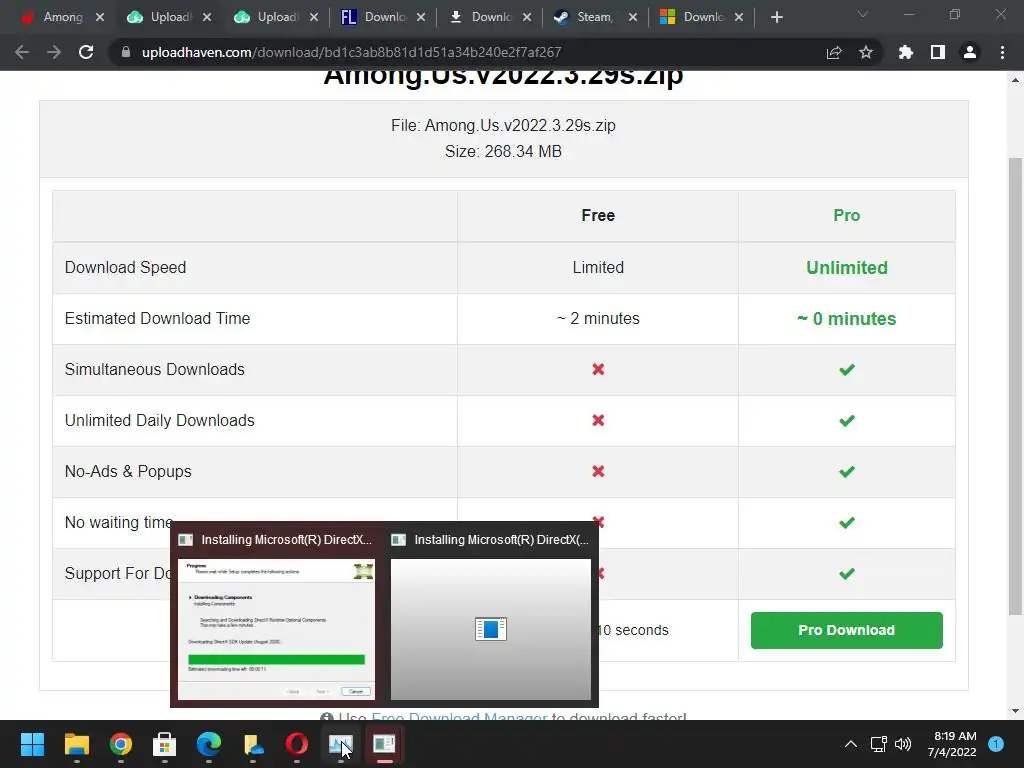Click the scrollbar down arrow
Viewport: 1024px width, 768px height.
click(x=1016, y=711)
